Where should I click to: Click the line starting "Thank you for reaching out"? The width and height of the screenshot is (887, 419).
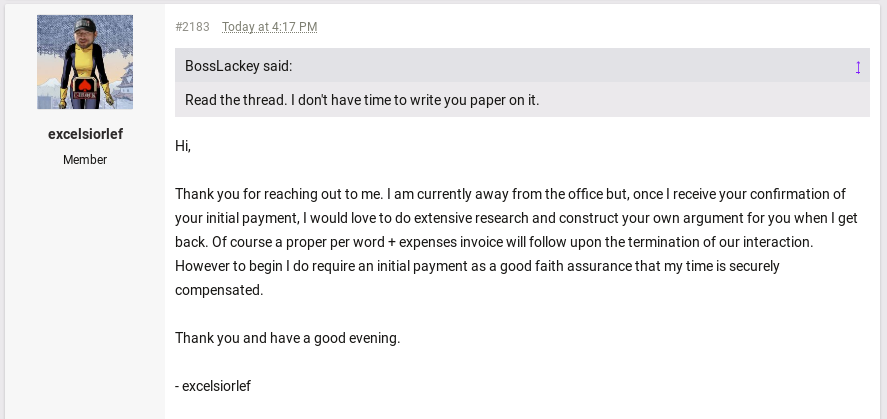point(510,194)
